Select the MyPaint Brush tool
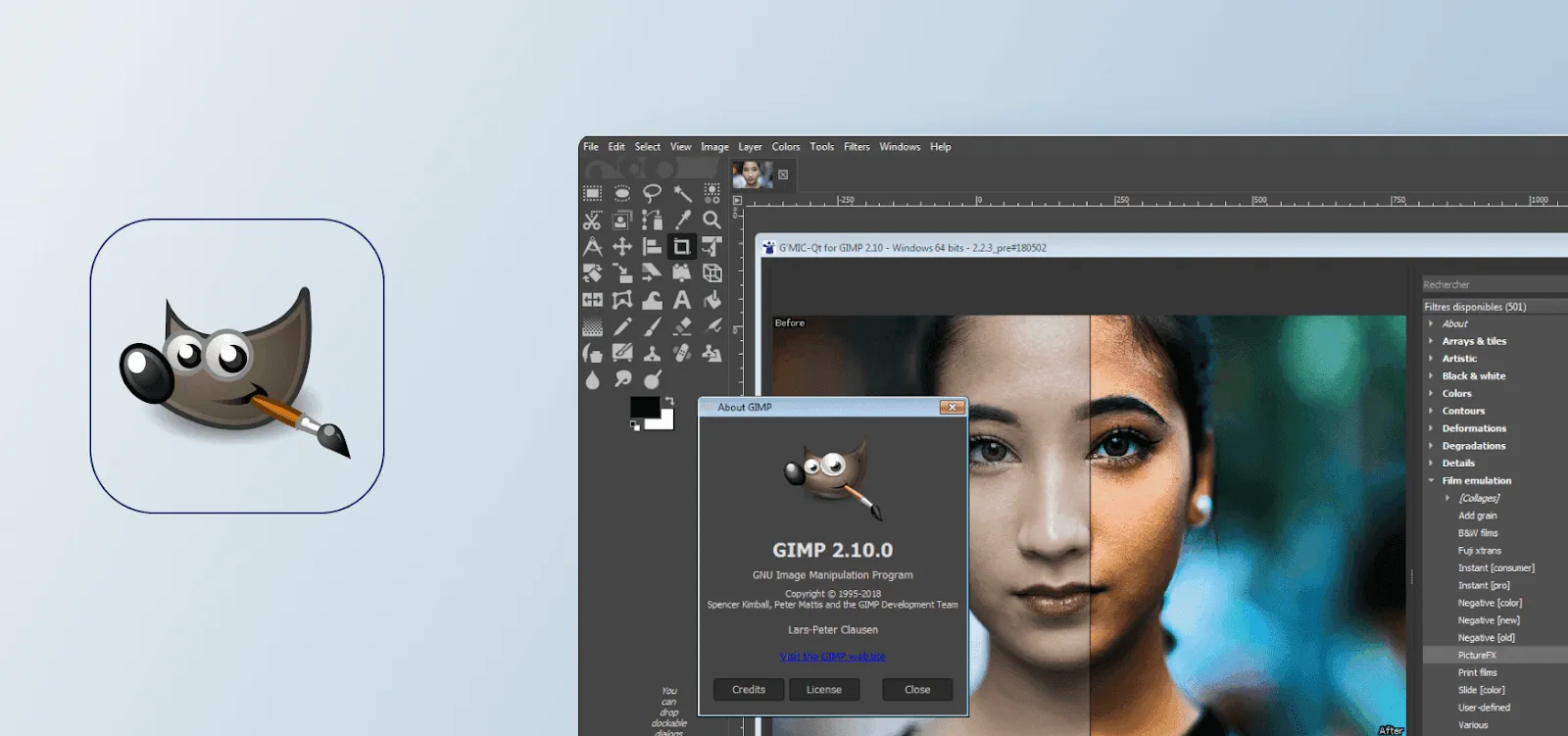 622,353
